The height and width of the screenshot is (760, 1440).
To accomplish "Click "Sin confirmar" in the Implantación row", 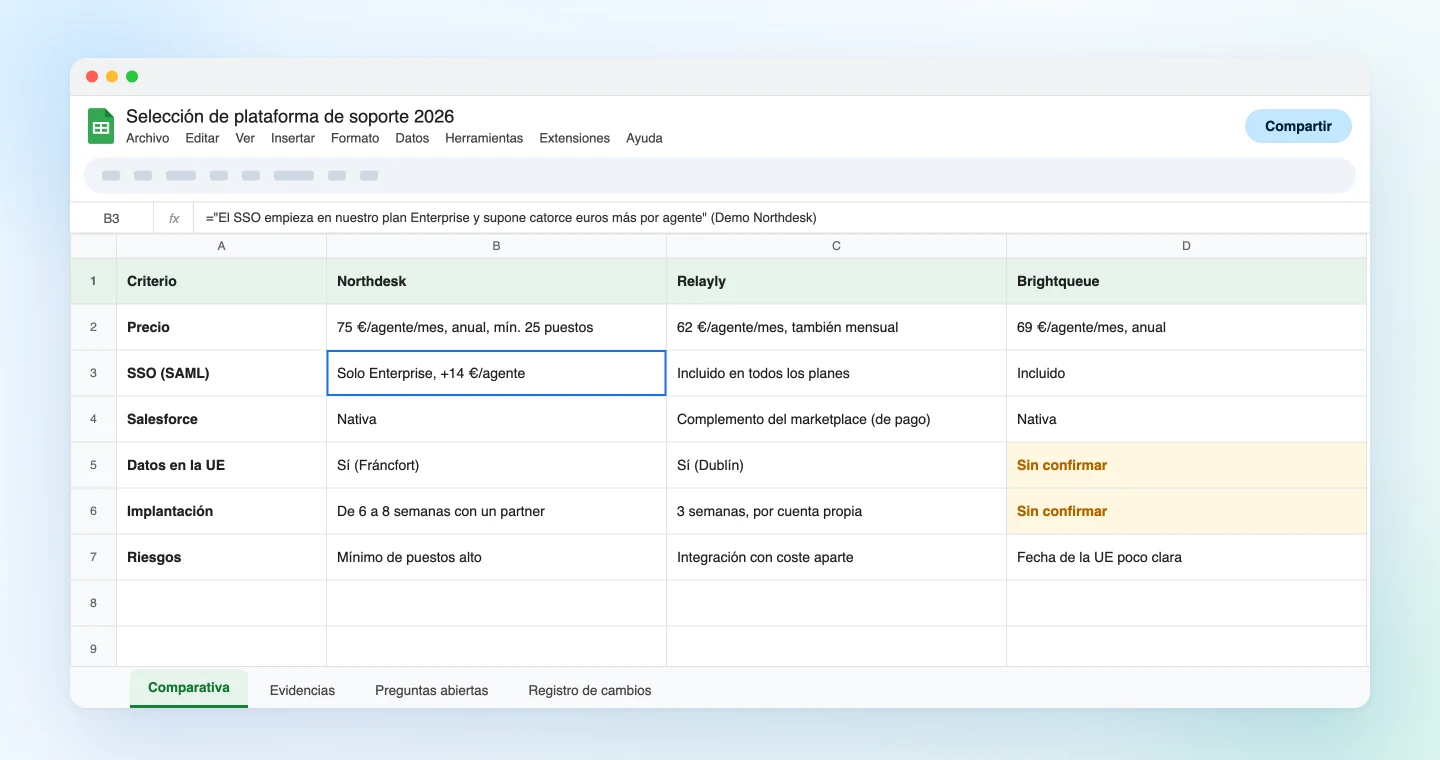I will point(1187,511).
